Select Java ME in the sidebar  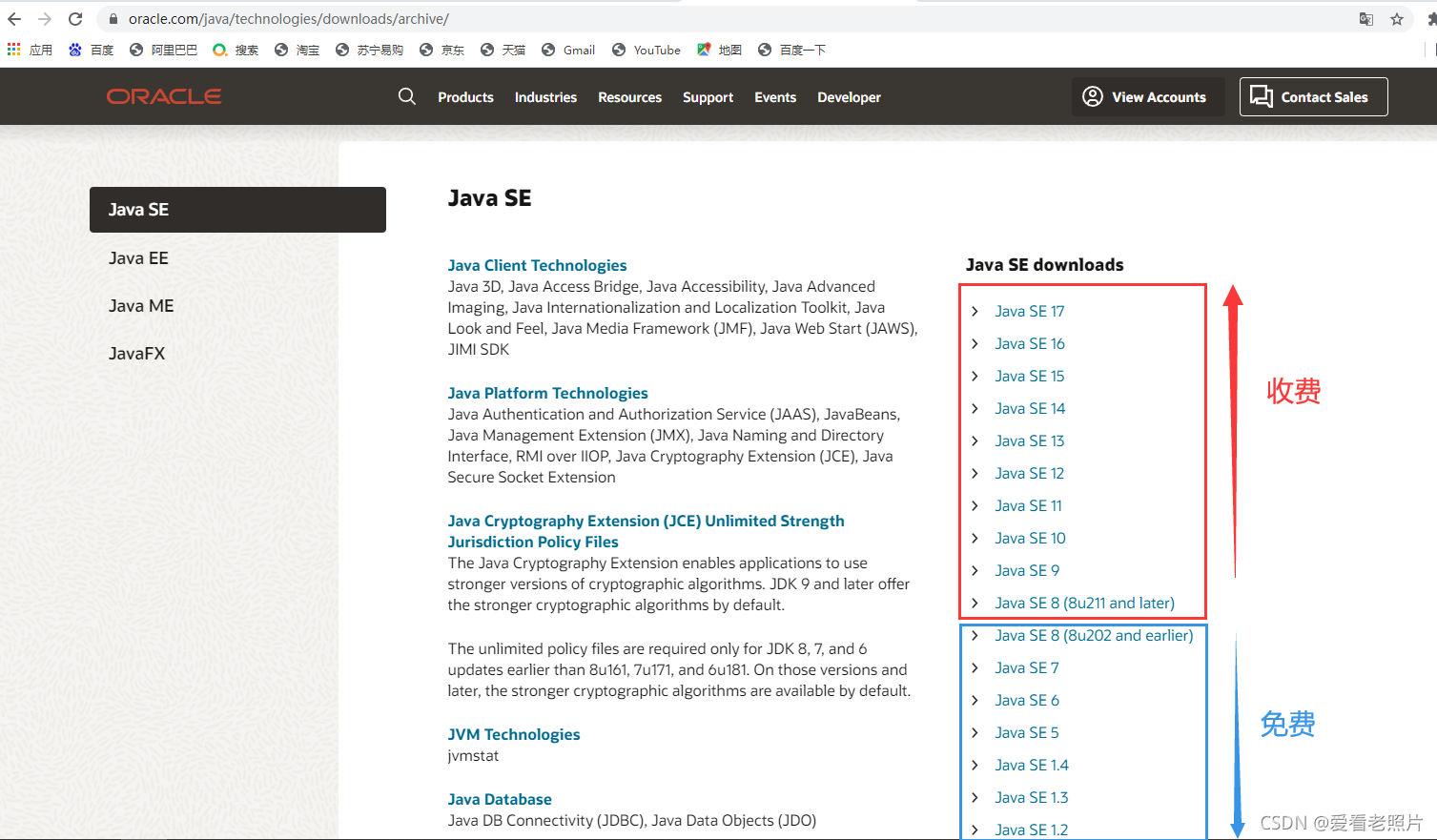point(141,306)
